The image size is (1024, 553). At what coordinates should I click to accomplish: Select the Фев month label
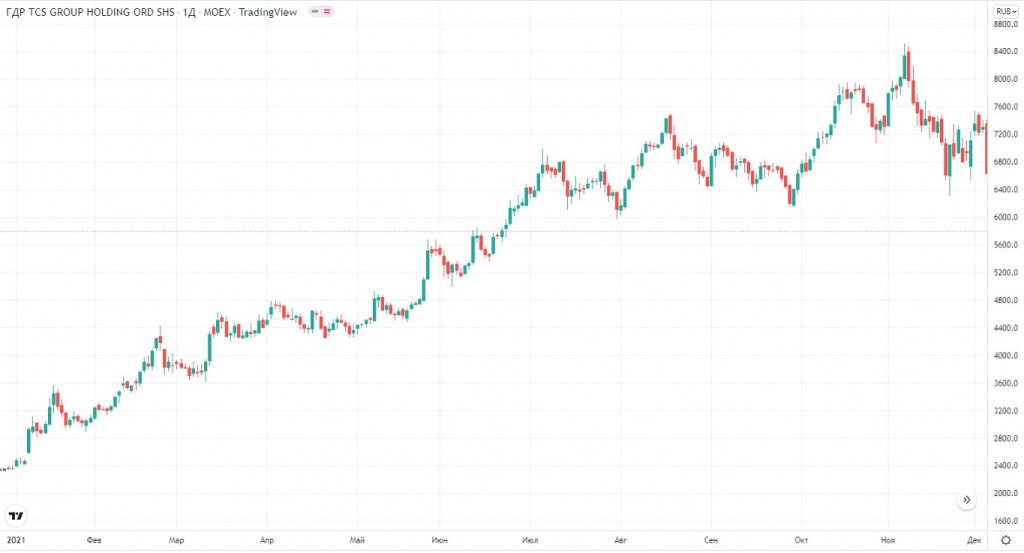pos(95,539)
